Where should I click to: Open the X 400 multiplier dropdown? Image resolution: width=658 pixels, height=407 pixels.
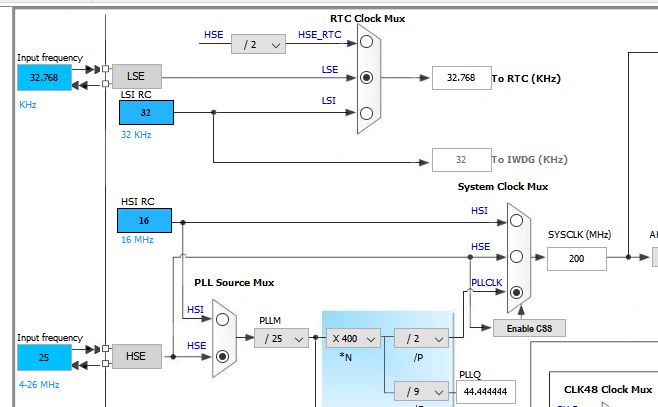353,338
